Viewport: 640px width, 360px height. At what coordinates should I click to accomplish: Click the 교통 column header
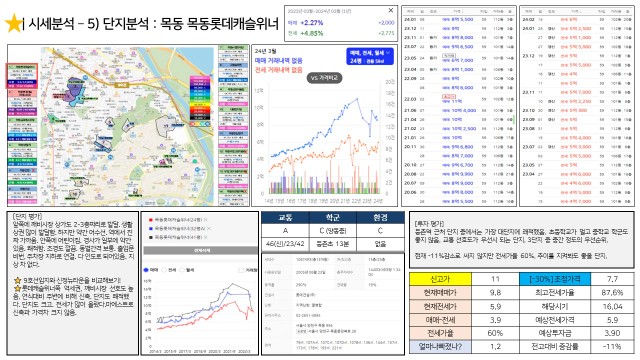pyautogui.click(x=285, y=218)
